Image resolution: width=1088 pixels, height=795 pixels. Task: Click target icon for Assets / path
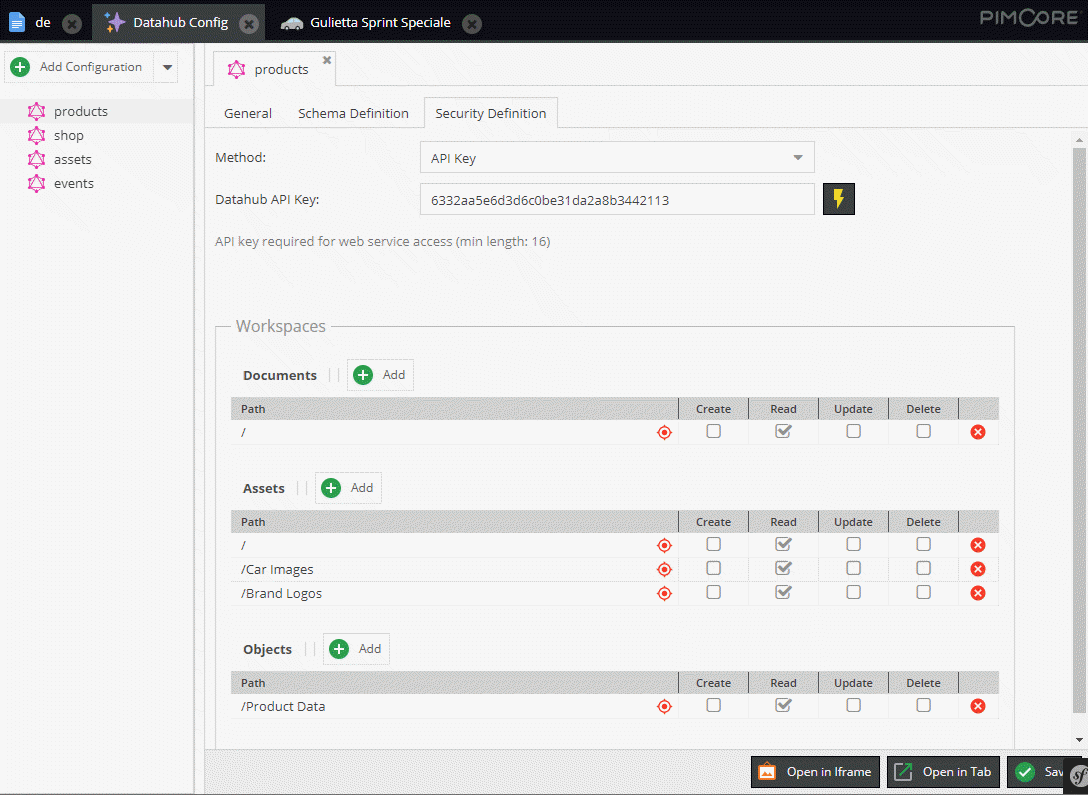[x=664, y=545]
